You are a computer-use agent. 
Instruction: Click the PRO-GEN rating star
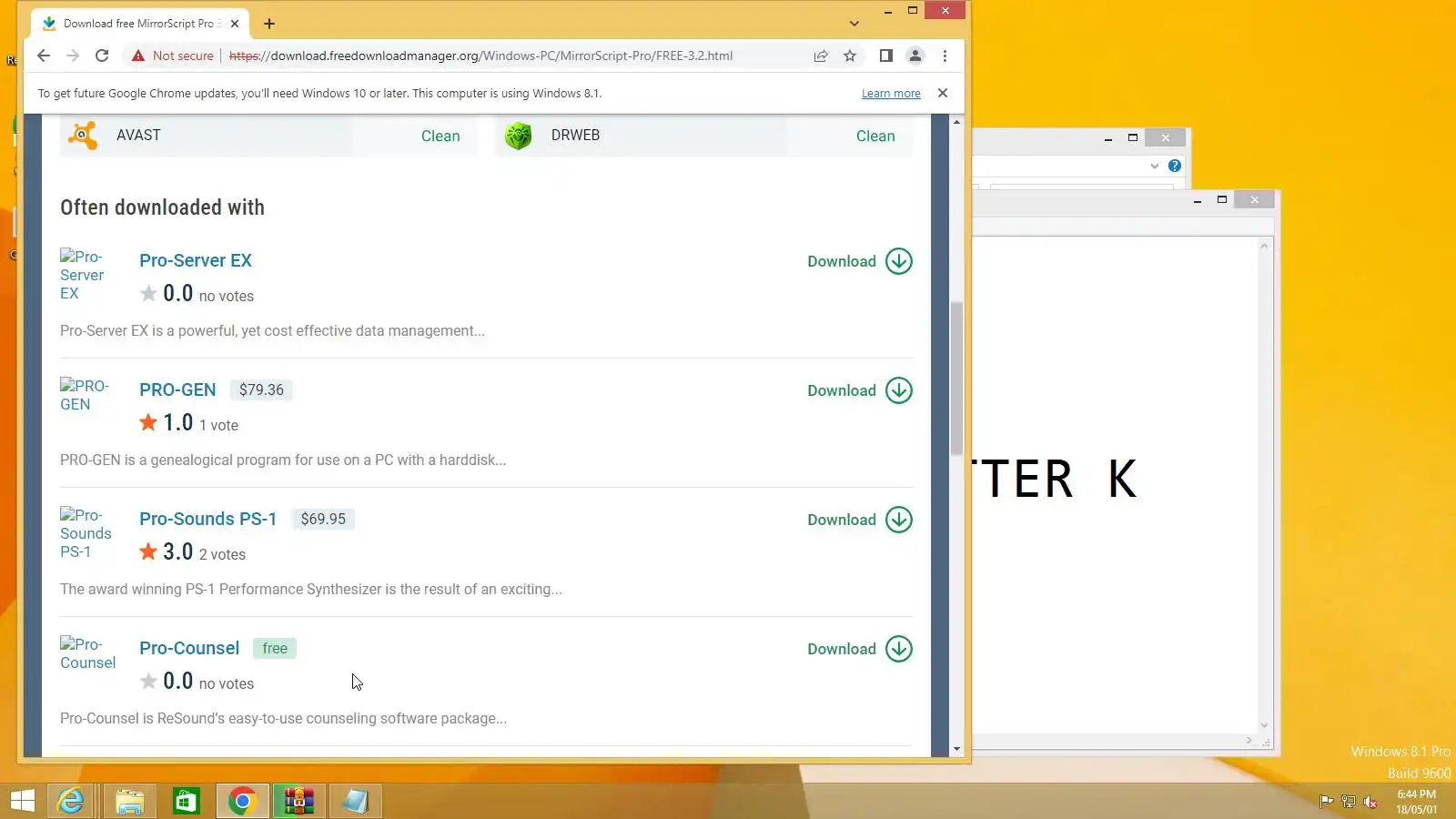148,422
